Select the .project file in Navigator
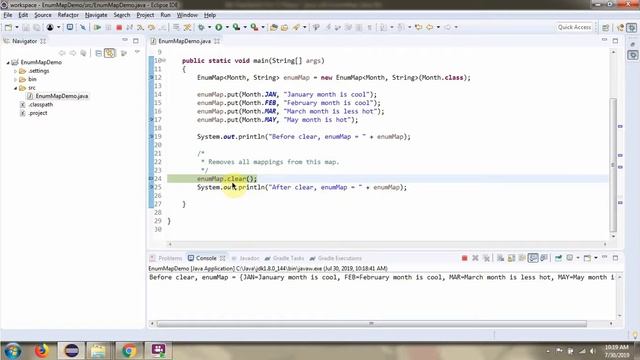 [x=38, y=113]
